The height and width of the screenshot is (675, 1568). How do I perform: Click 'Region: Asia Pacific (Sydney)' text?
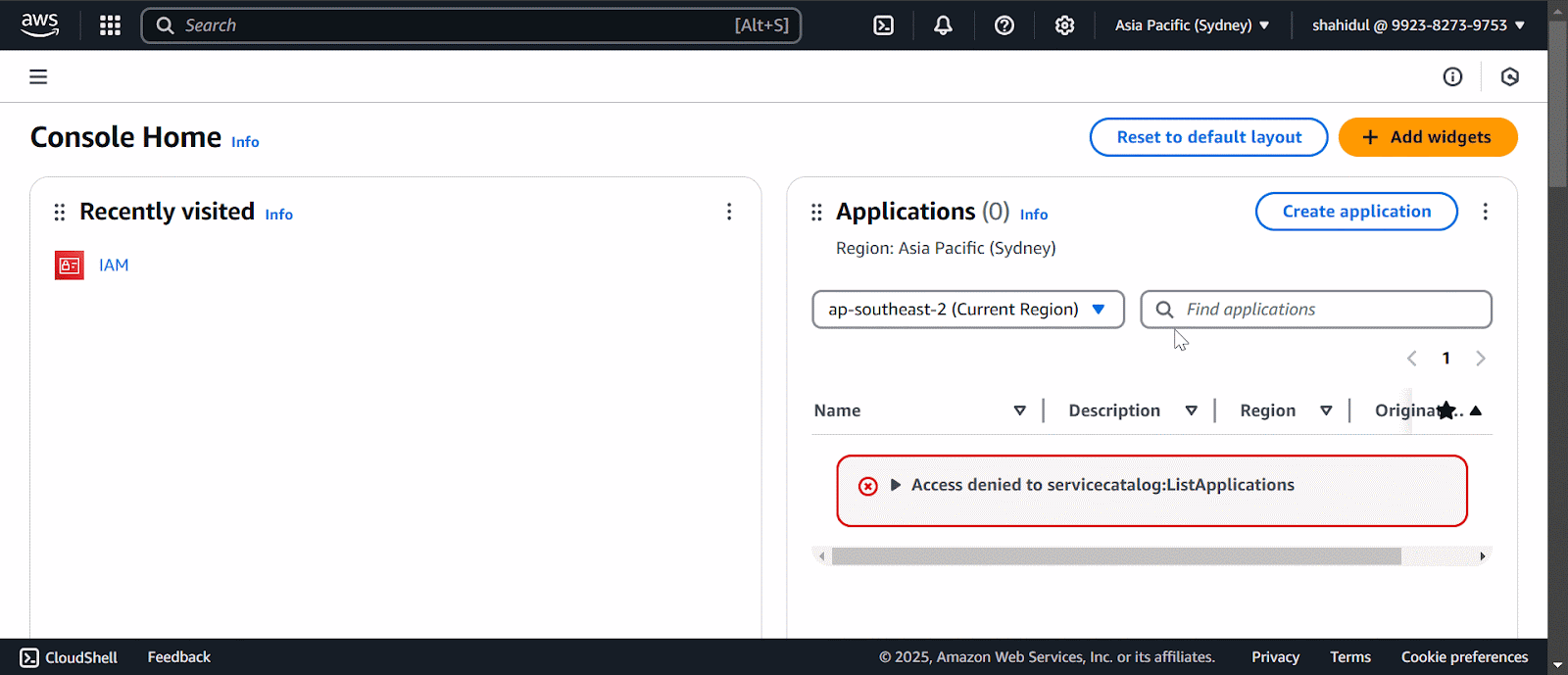[946, 249]
